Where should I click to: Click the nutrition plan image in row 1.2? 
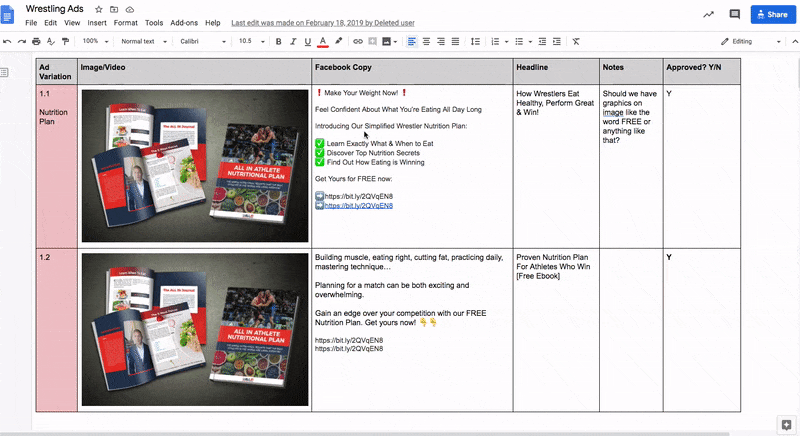(x=195, y=330)
